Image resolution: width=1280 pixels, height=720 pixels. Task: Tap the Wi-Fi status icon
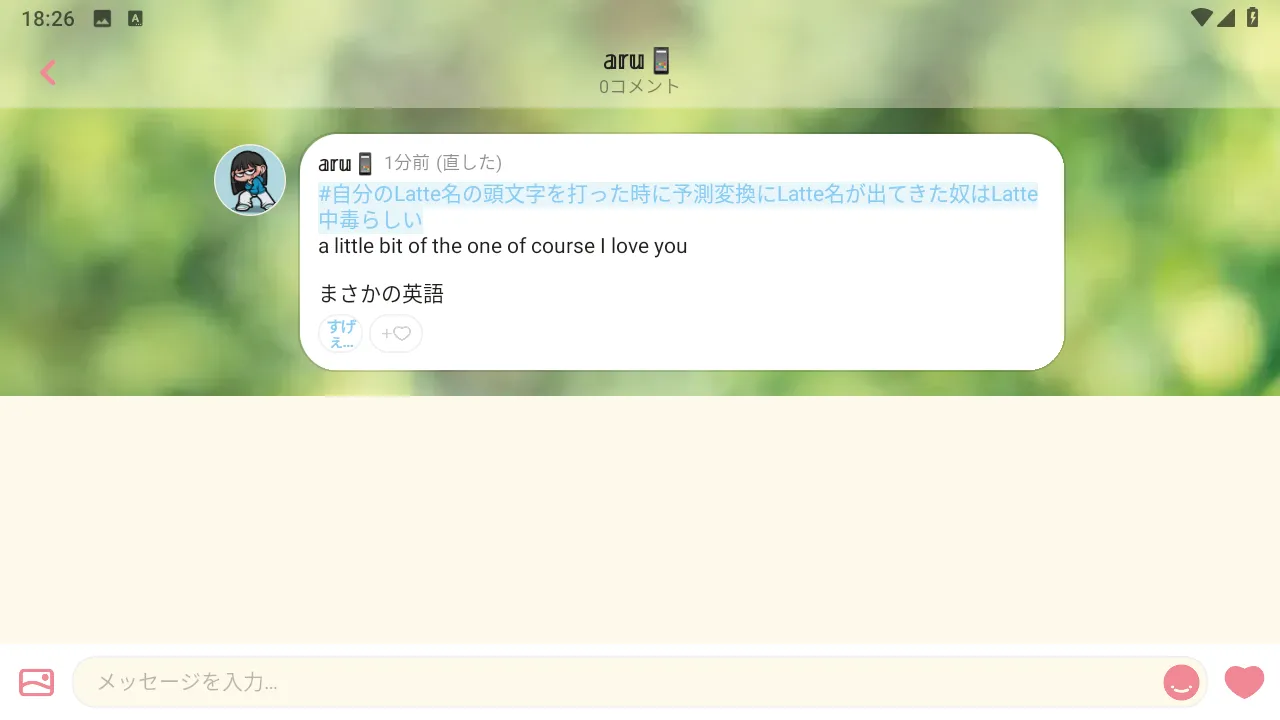pos(1201,18)
